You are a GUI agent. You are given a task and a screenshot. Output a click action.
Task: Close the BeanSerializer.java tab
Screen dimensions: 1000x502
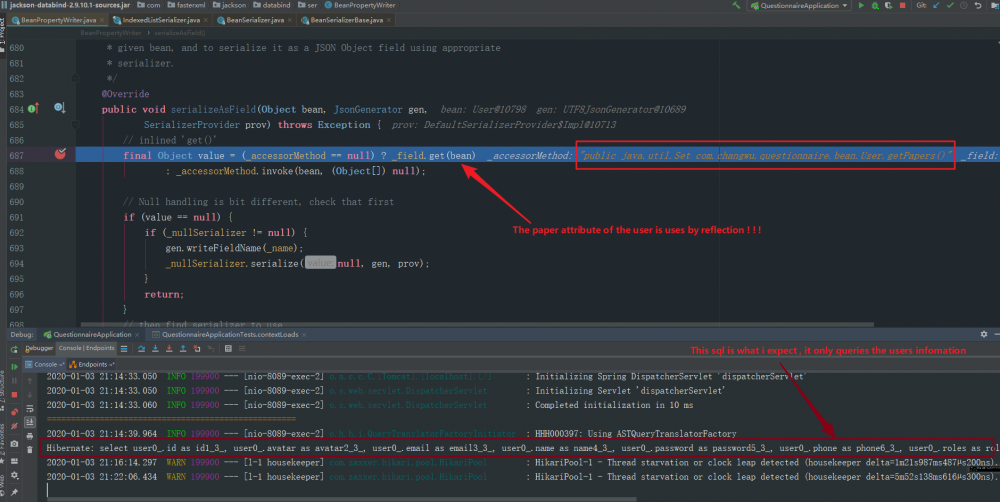point(290,20)
